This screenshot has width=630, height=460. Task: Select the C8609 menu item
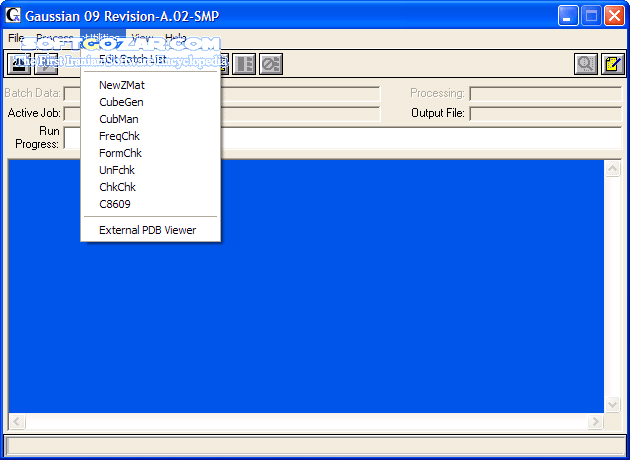tap(151, 204)
